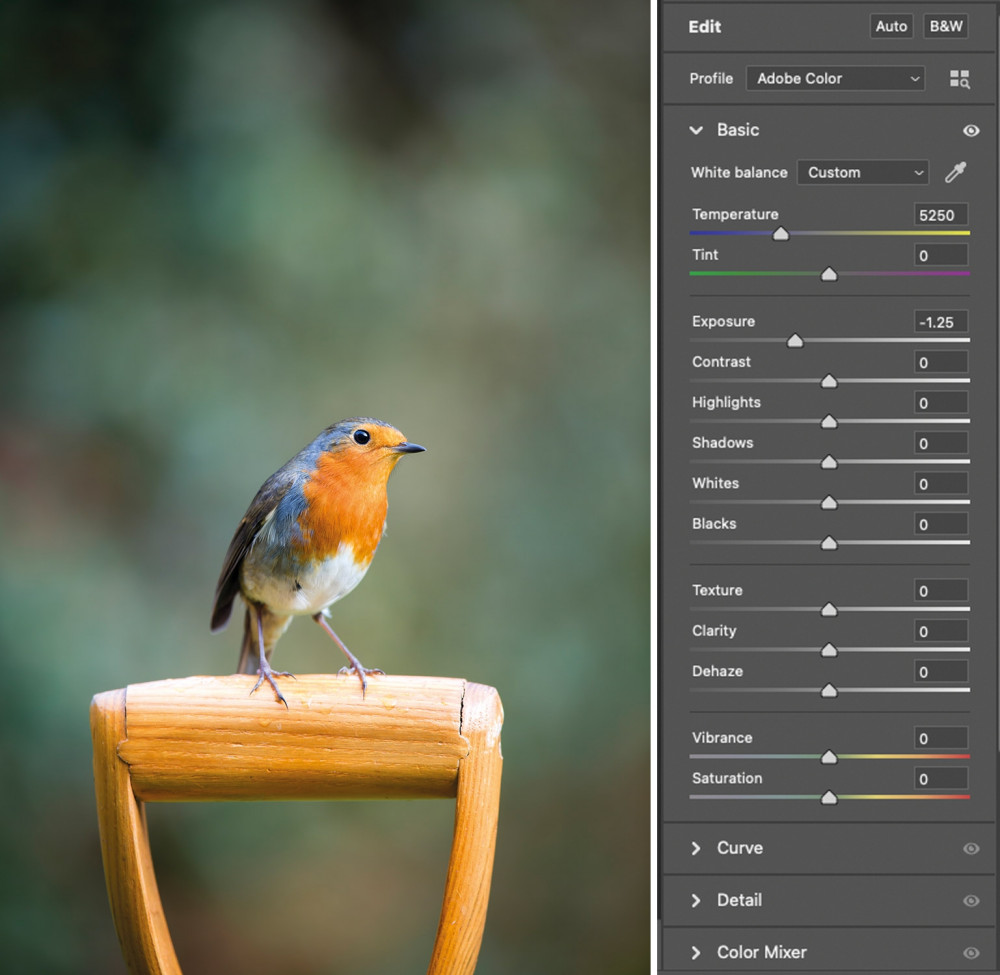Image resolution: width=1000 pixels, height=975 pixels.
Task: Click the Vibrance slider handle
Action: 829,757
